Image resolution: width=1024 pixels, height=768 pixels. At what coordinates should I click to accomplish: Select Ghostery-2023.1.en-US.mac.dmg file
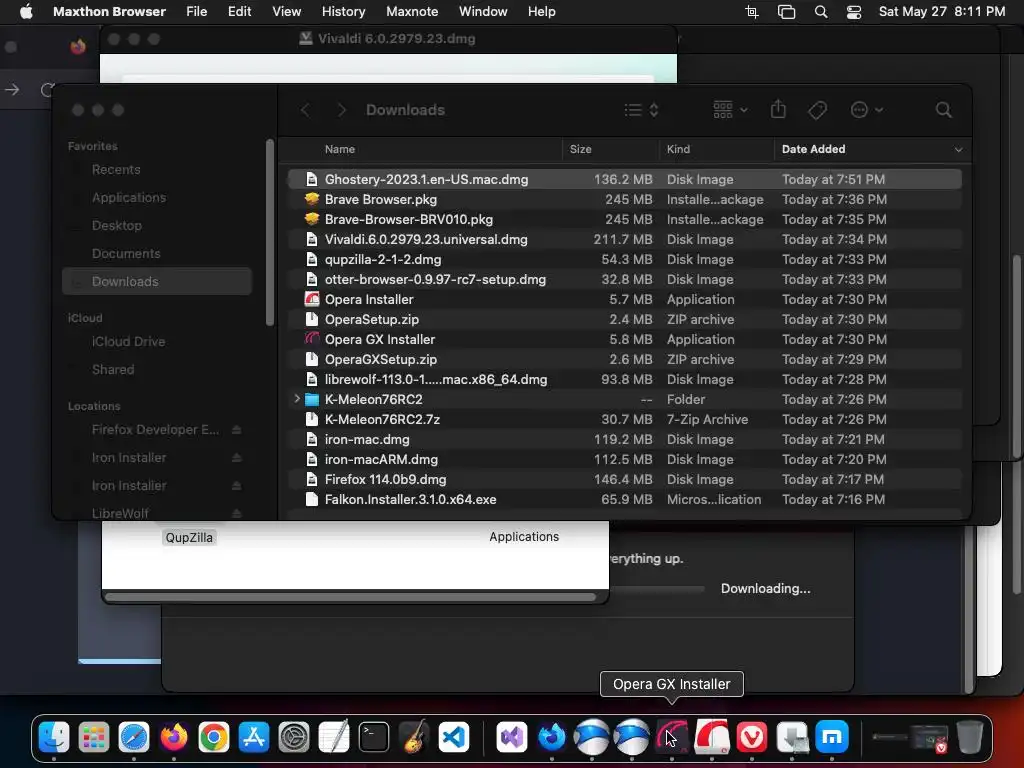point(625,179)
